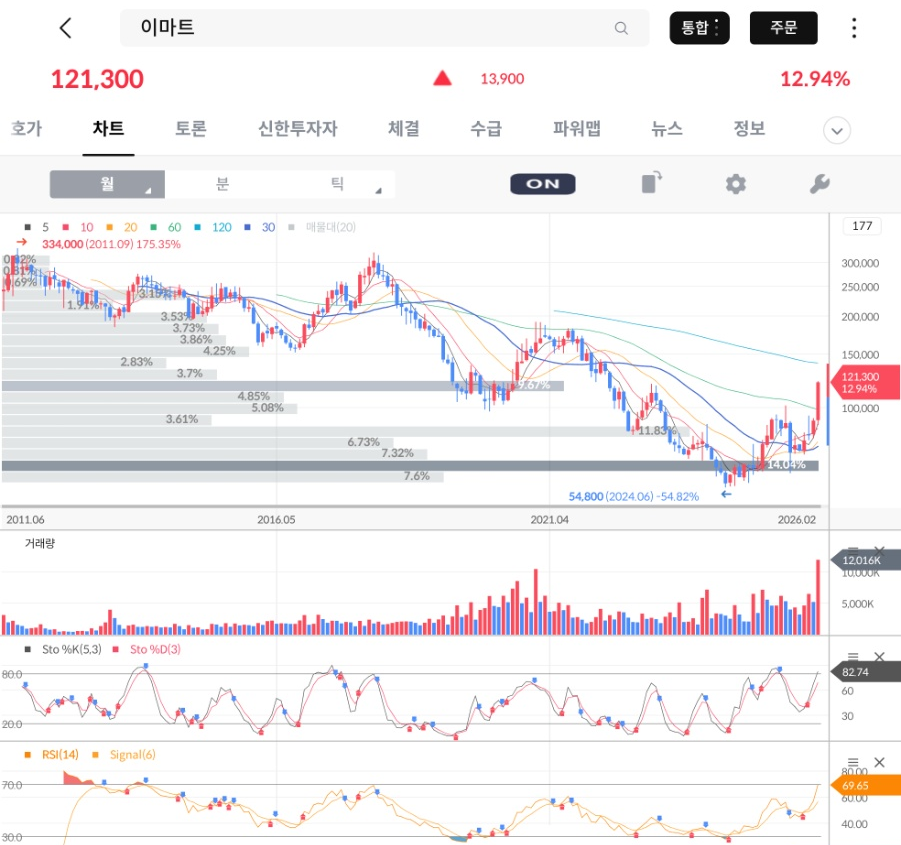This screenshot has height=845, width=901.
Task: Expand the 월 timeframe dropdown
Action: [x=108, y=184]
